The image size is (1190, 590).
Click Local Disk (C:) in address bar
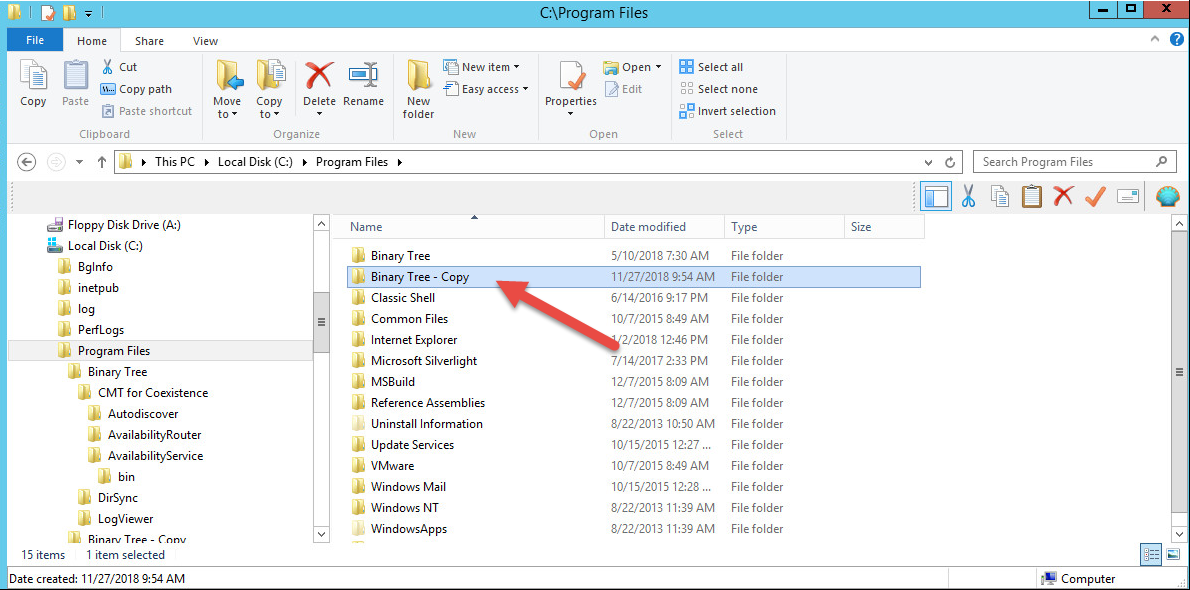pos(255,162)
